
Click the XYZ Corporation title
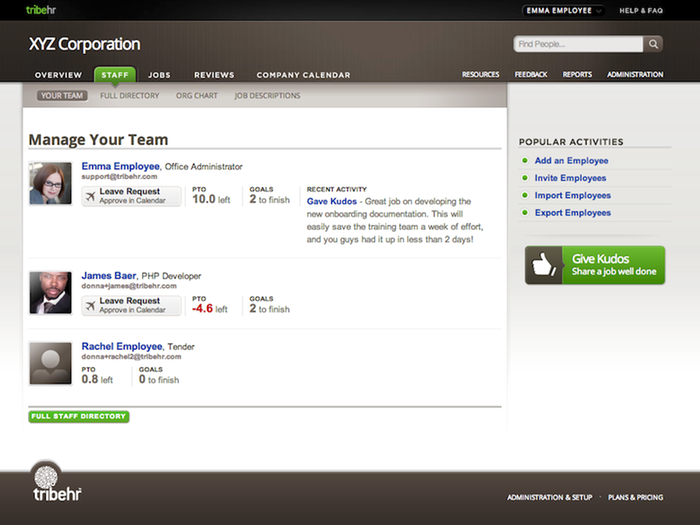tap(84, 44)
